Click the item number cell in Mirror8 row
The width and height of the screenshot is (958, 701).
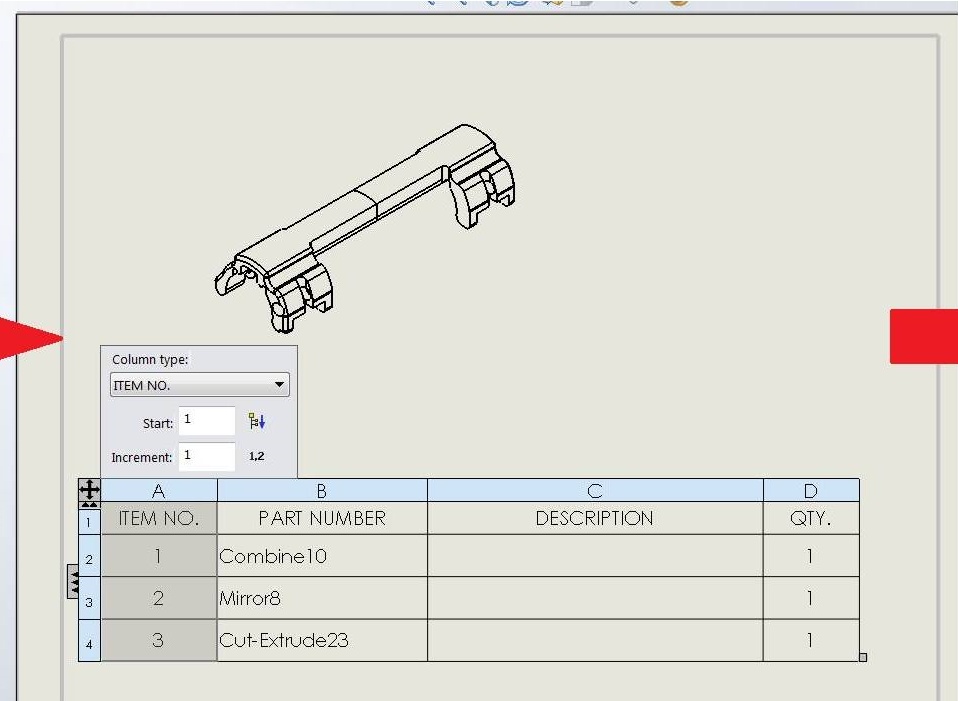[159, 598]
